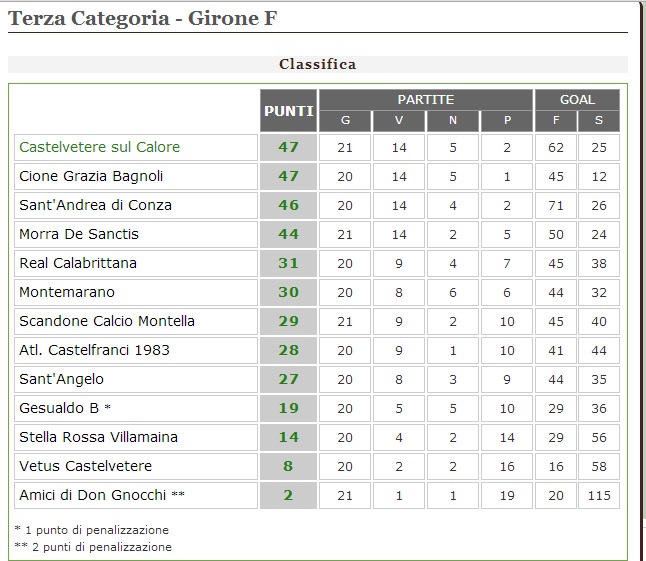Image resolution: width=646 pixels, height=561 pixels.
Task: Click Morra De Sanctis in the standings
Action: pyautogui.click(x=79, y=234)
